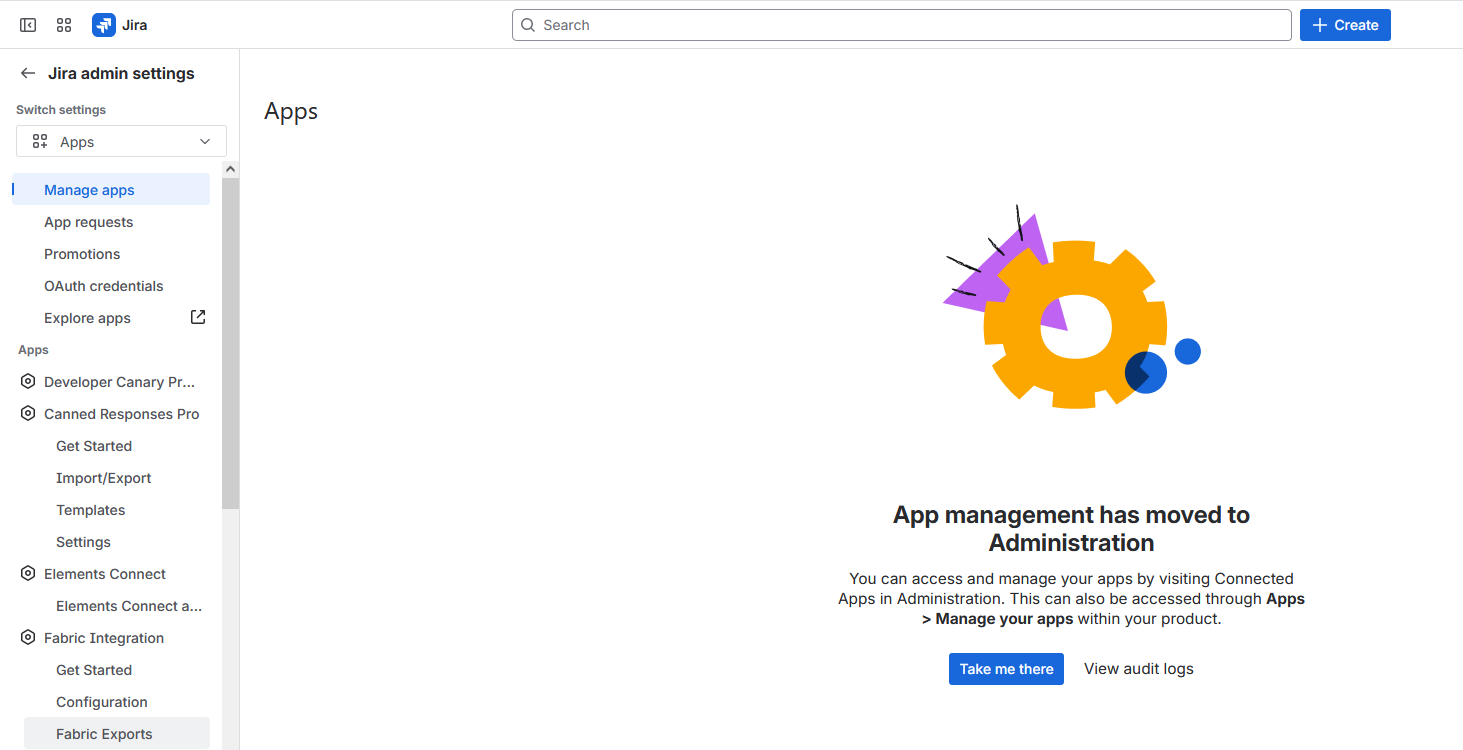Click the external link icon beside Explore apps

point(198,317)
